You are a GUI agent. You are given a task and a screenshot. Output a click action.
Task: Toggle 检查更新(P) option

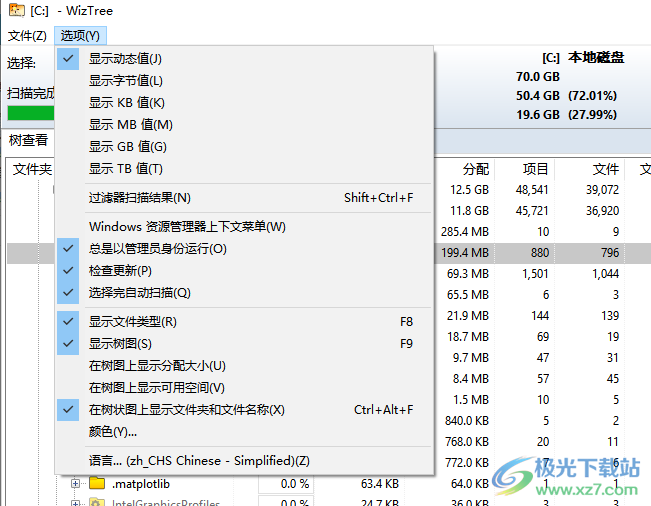click(x=245, y=271)
